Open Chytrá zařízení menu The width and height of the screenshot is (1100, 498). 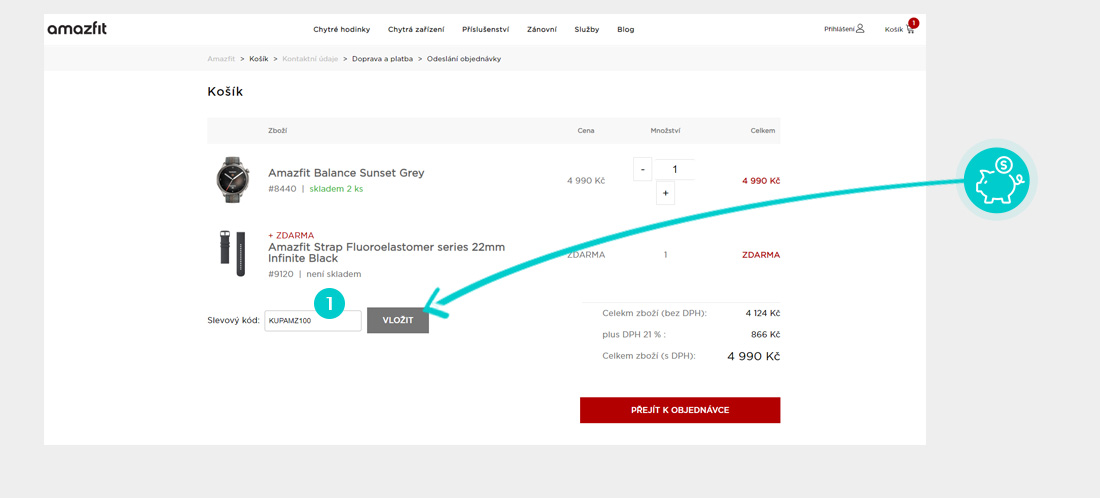click(x=416, y=30)
